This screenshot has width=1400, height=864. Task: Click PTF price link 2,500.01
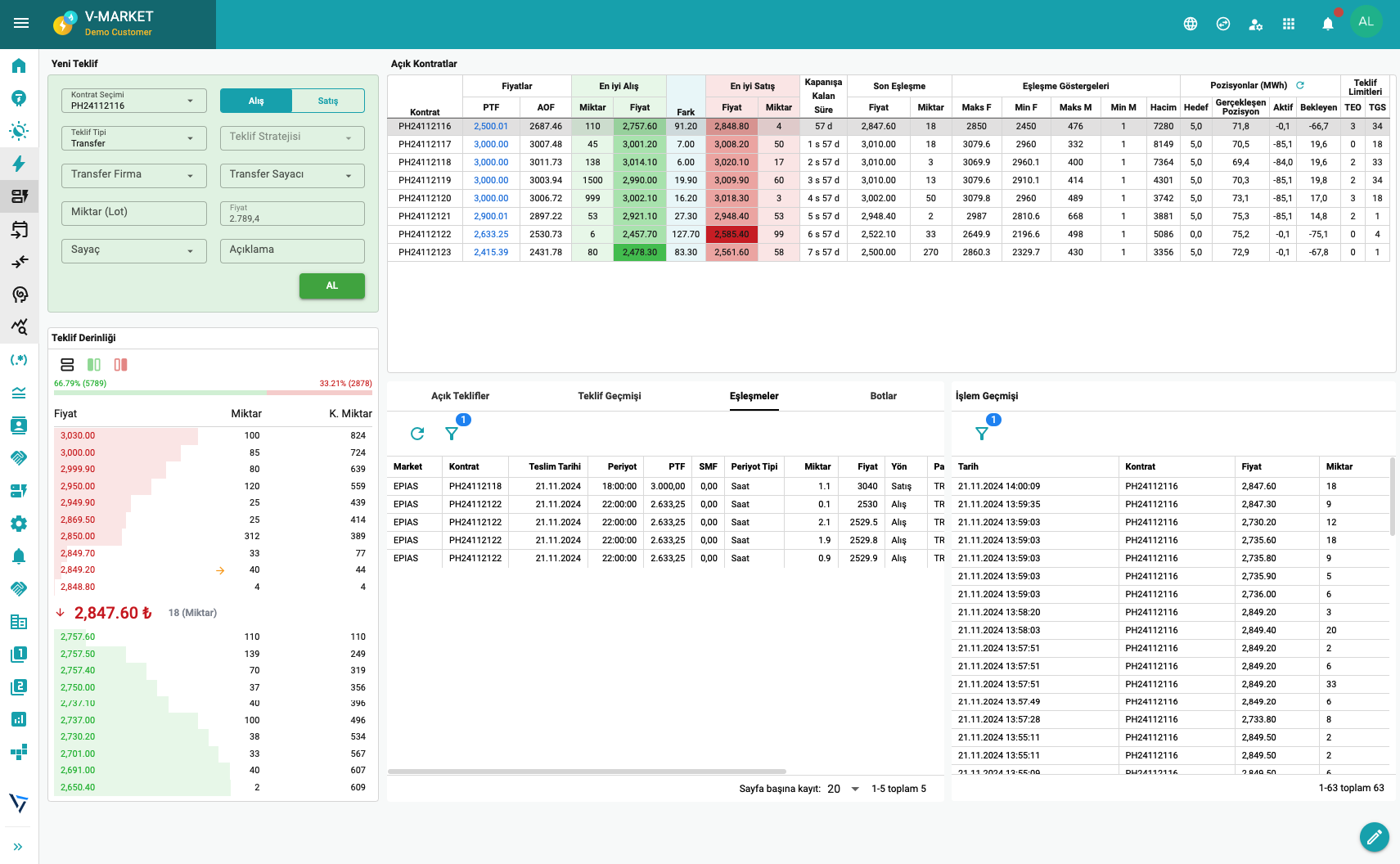coord(491,126)
